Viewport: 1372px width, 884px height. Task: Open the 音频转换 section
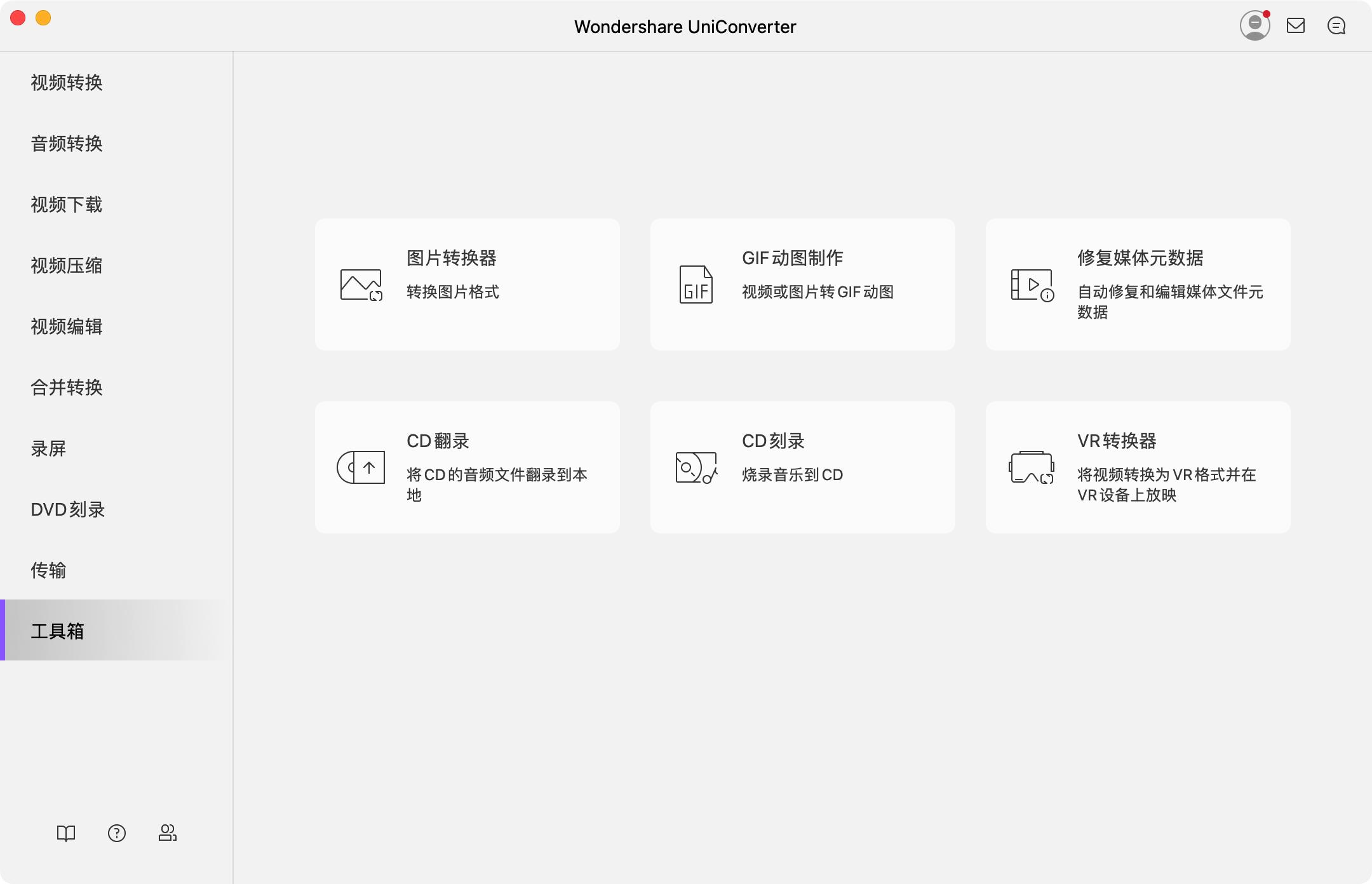68,144
